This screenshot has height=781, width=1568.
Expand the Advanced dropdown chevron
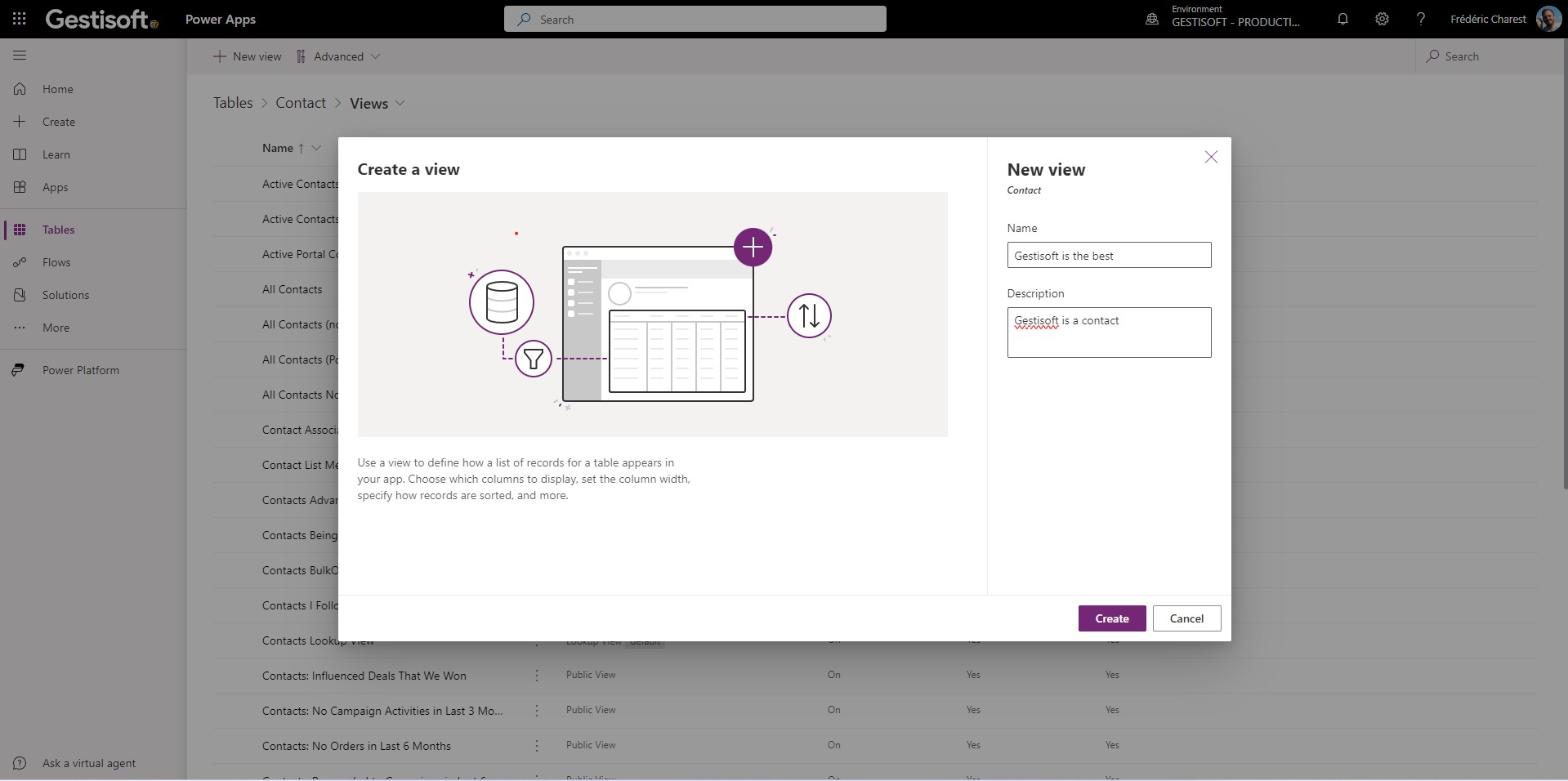375,56
